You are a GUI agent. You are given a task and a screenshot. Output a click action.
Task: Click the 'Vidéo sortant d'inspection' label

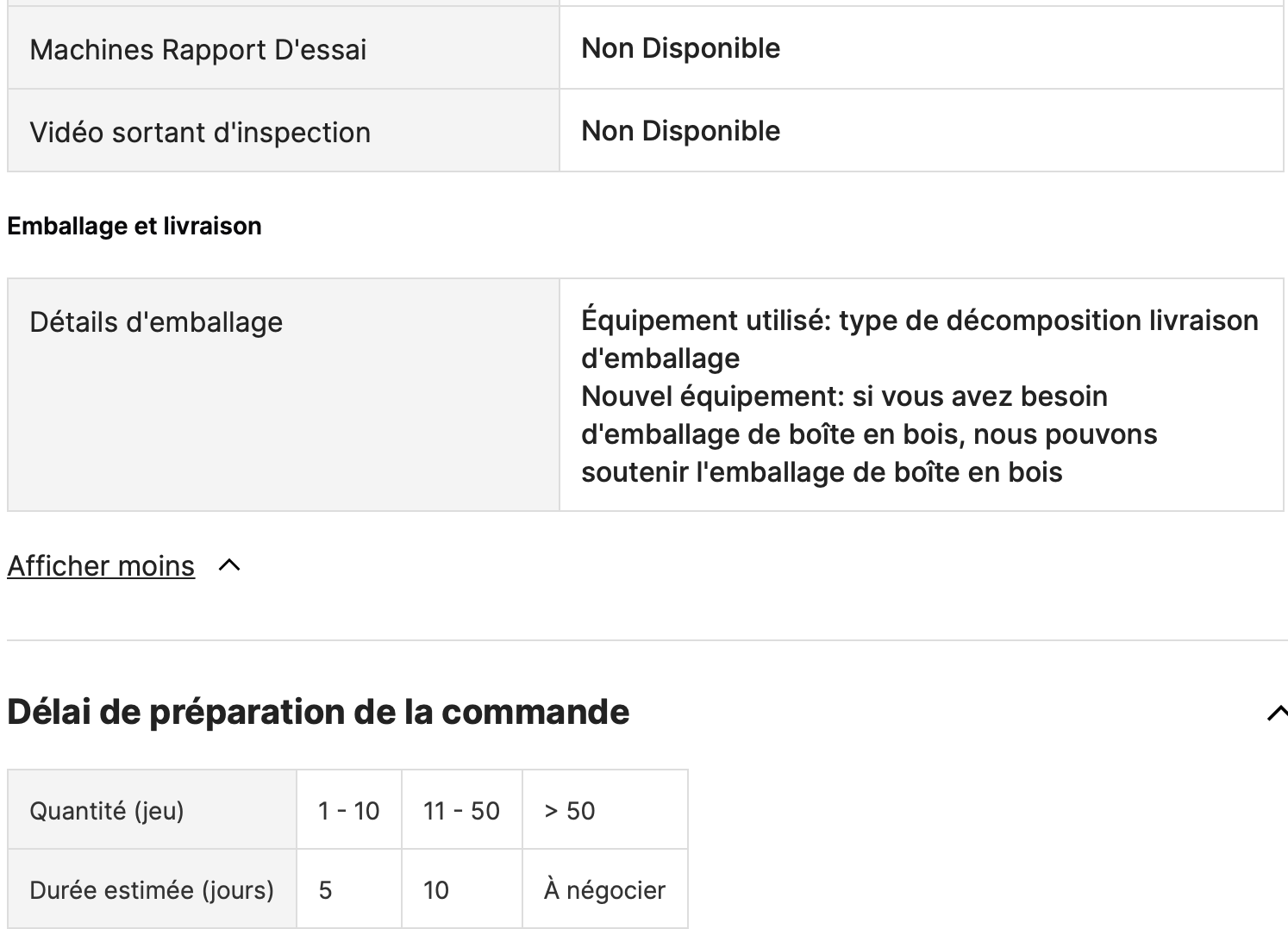(200, 133)
